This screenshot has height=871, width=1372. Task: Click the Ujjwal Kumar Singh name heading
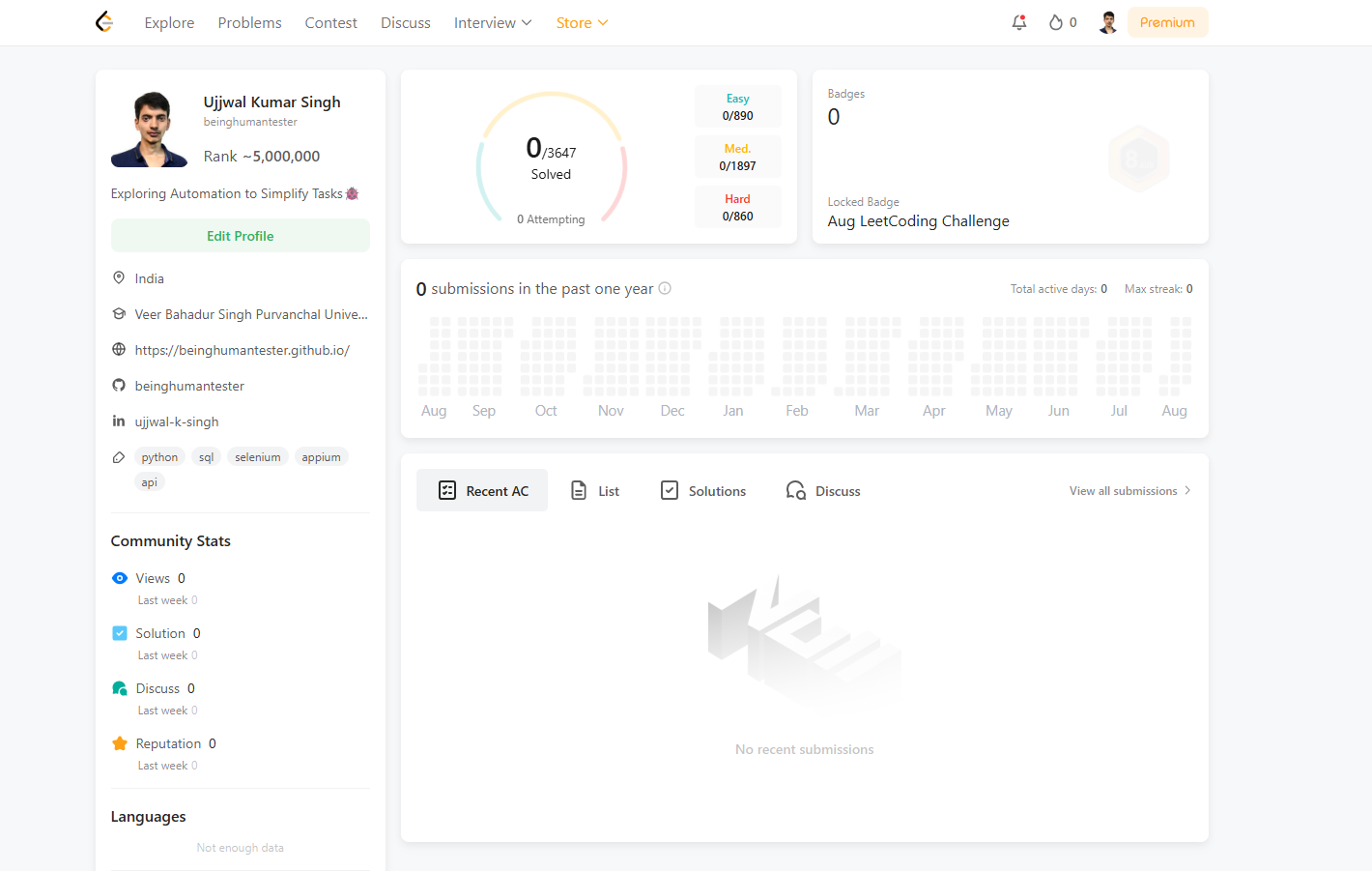272,102
